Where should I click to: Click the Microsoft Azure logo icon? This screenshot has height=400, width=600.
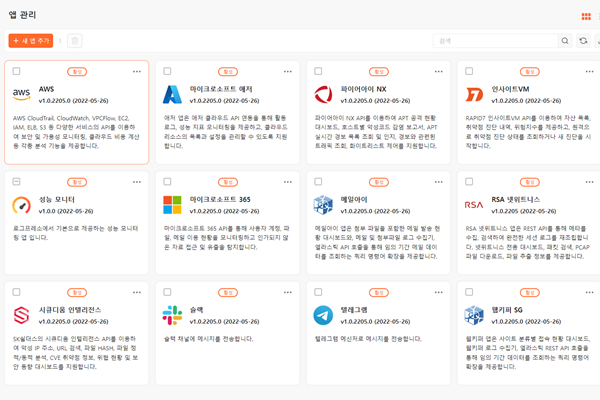(172, 95)
